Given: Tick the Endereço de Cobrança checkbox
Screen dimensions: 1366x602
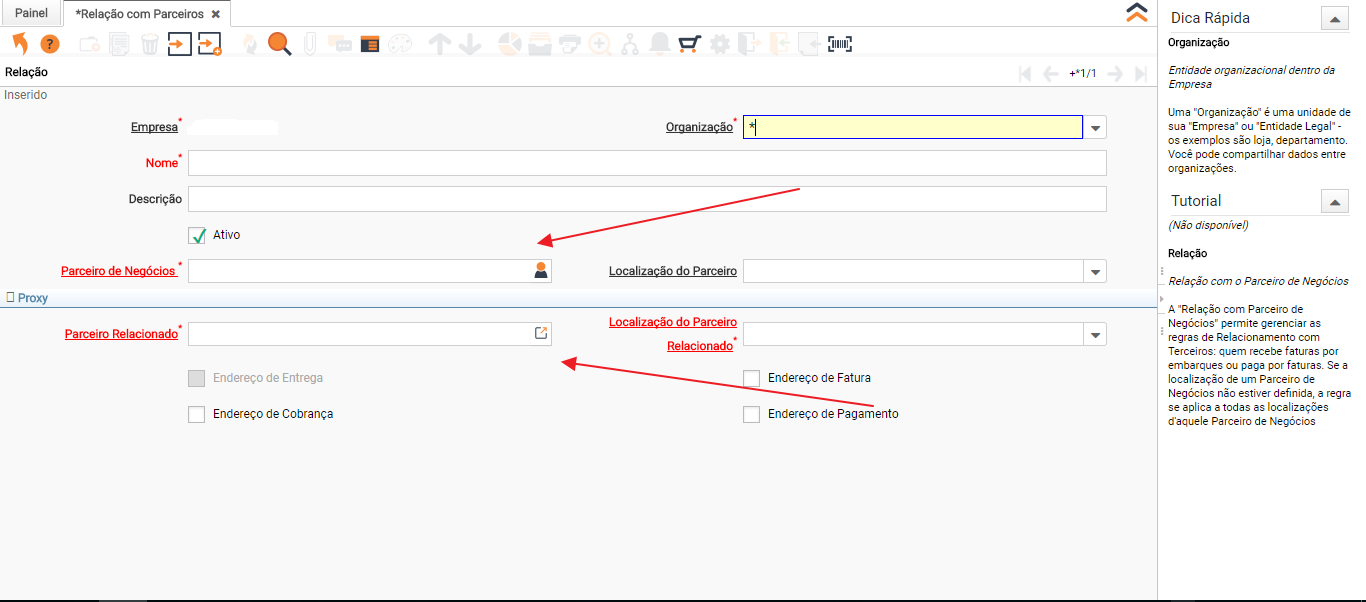Looking at the screenshot, I should pos(197,414).
